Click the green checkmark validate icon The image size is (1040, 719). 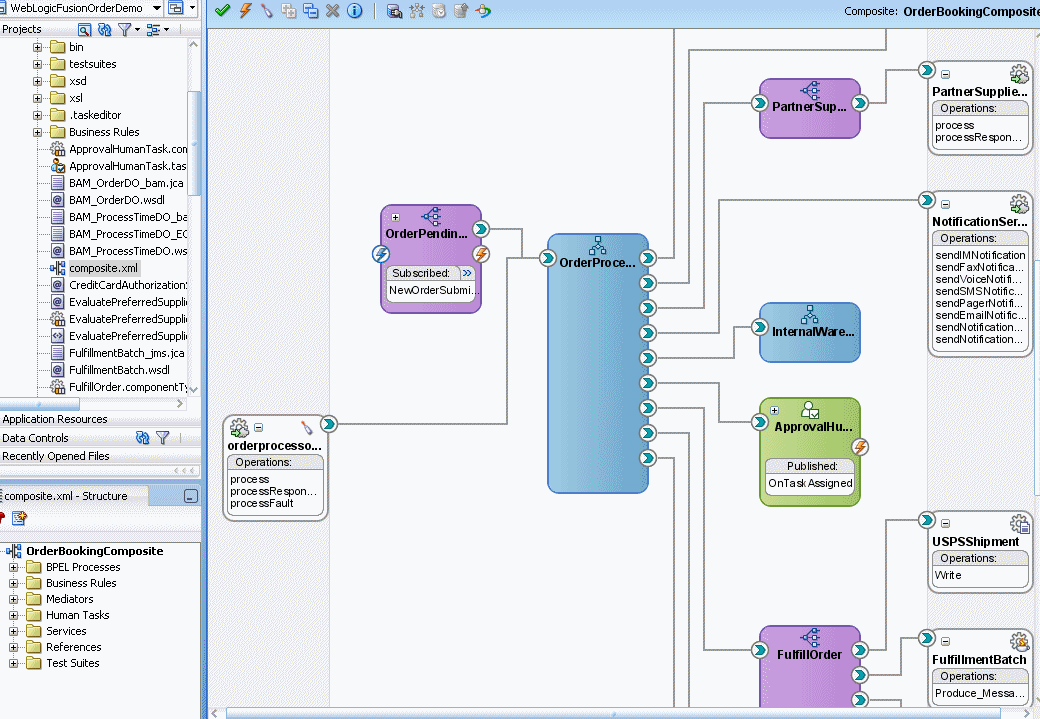[x=222, y=11]
